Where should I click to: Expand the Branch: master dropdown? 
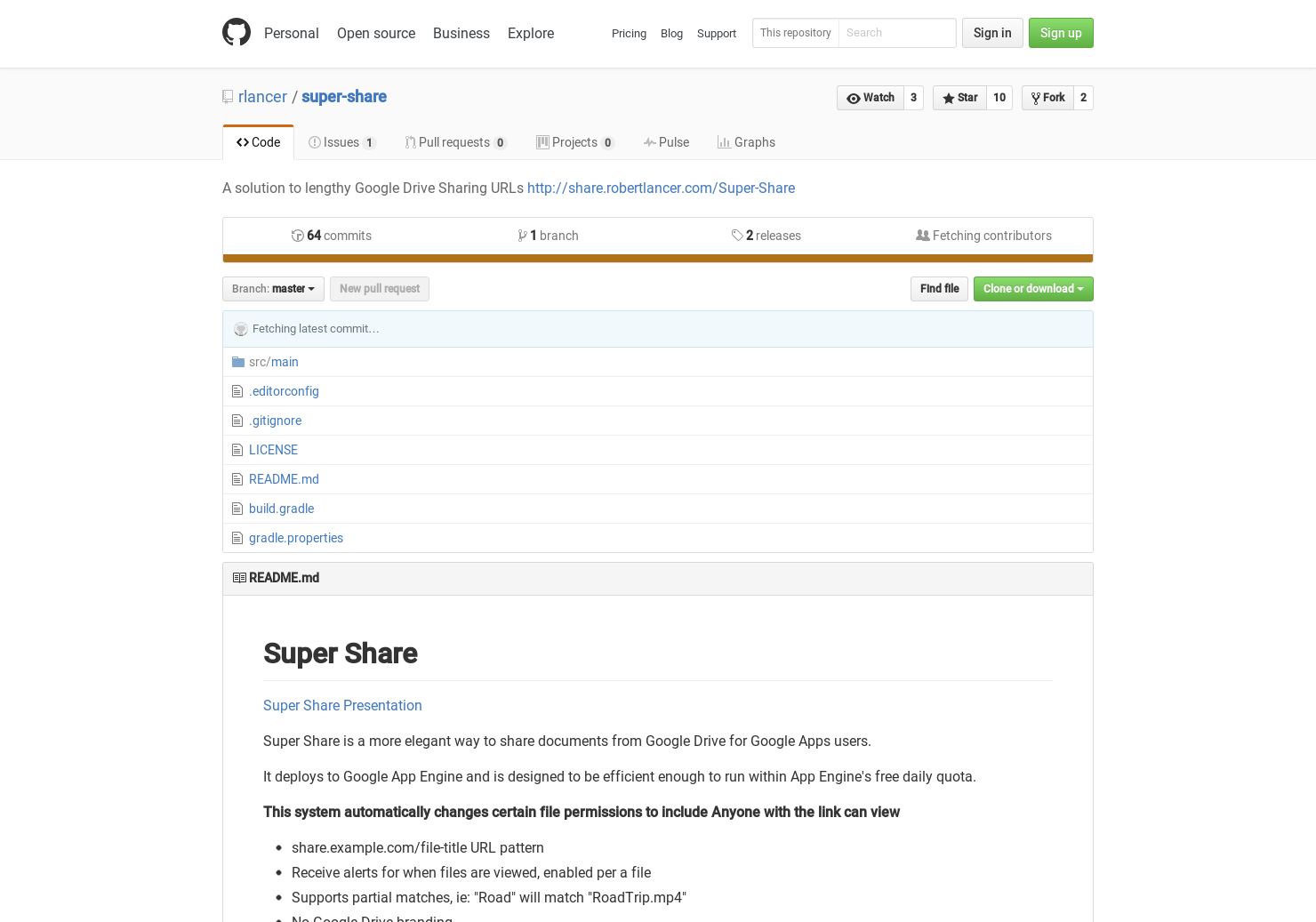click(273, 289)
